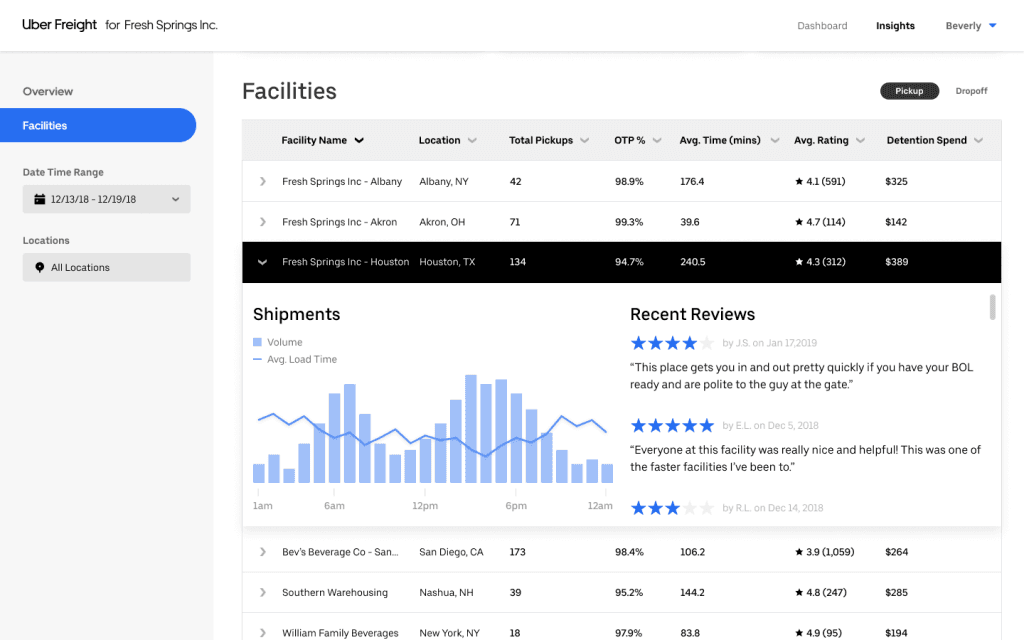Click the star icon in Albany's rating
The width and height of the screenshot is (1024, 640).
799,182
